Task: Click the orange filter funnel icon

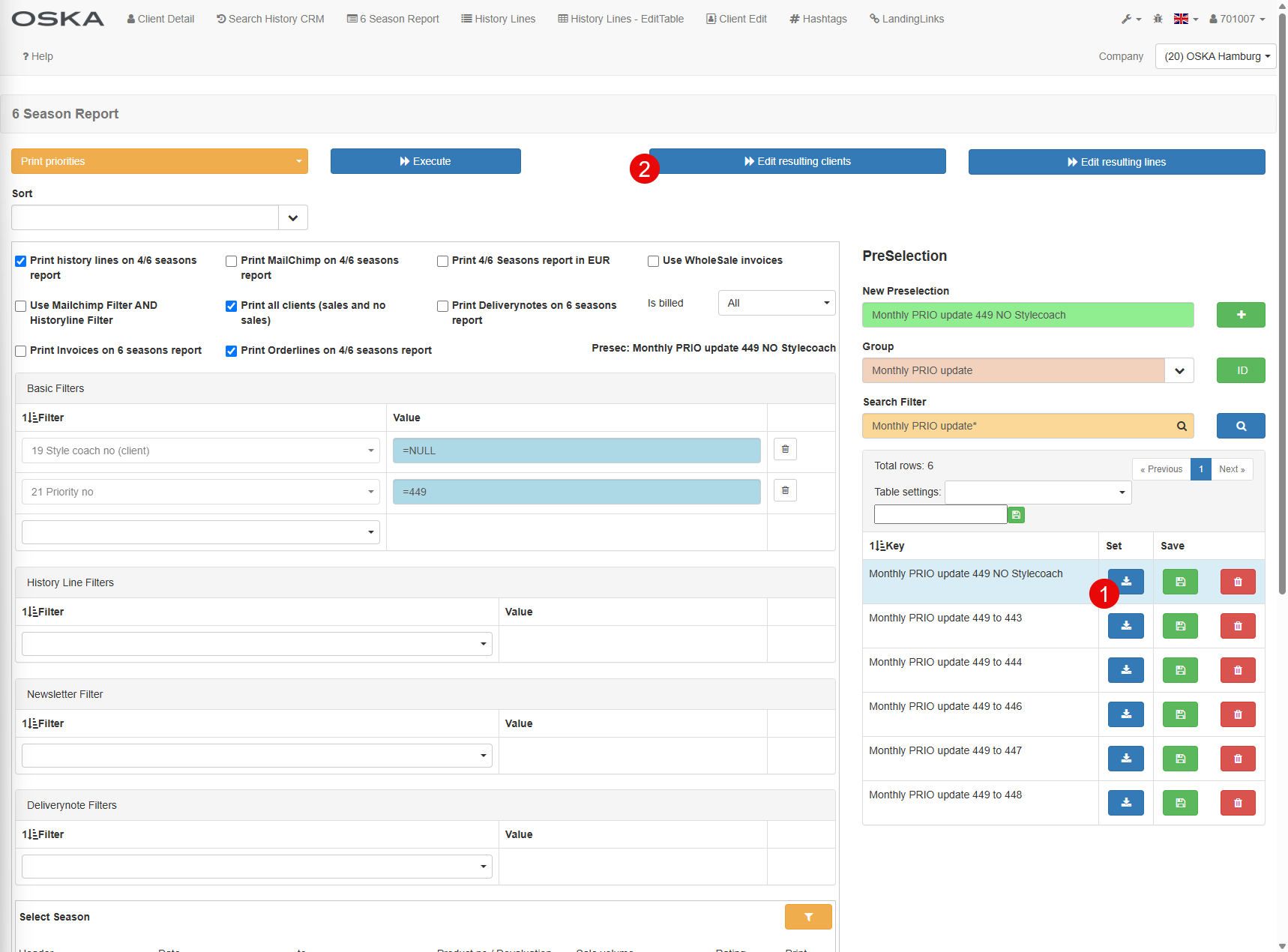Action: pyautogui.click(x=807, y=917)
